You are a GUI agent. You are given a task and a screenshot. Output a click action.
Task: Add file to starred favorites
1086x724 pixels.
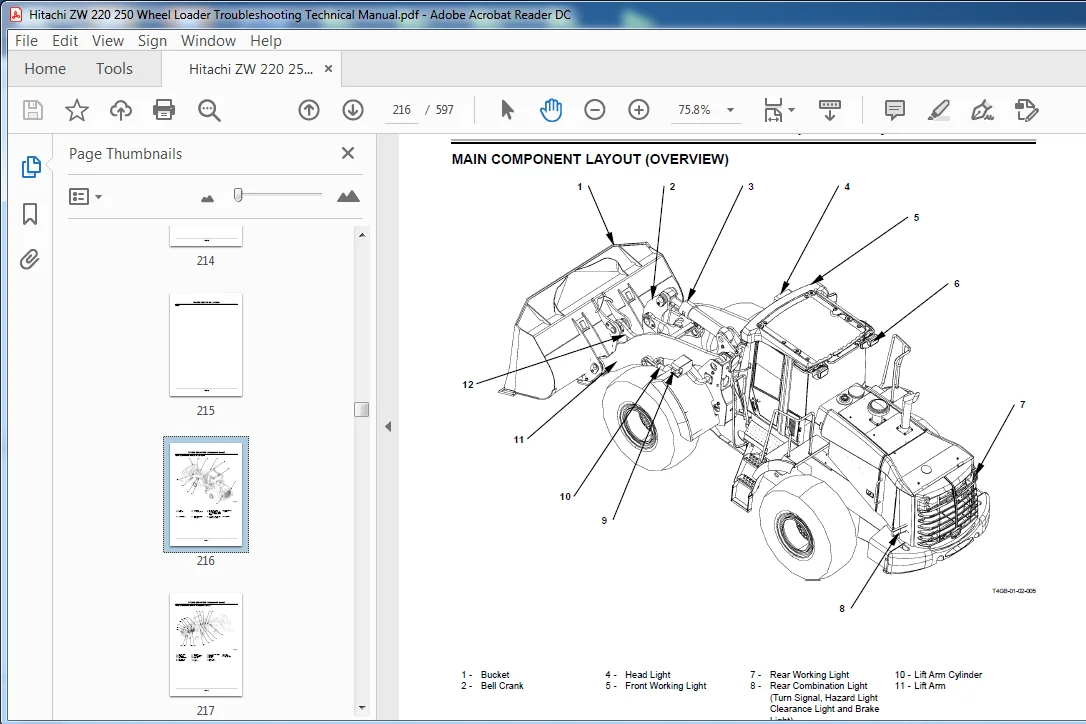click(77, 110)
